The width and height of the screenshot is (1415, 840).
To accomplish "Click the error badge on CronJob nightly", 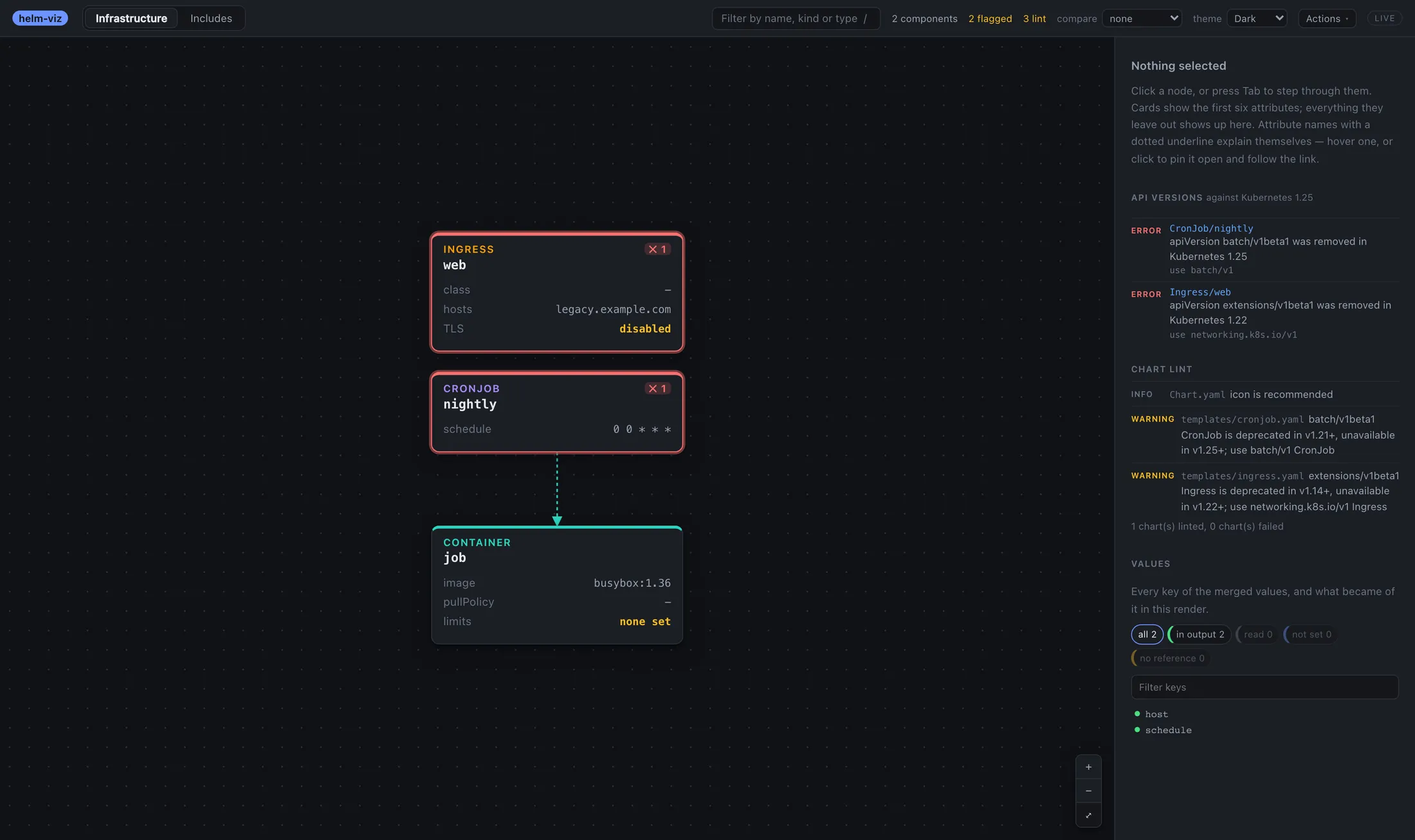I will pos(657,388).
